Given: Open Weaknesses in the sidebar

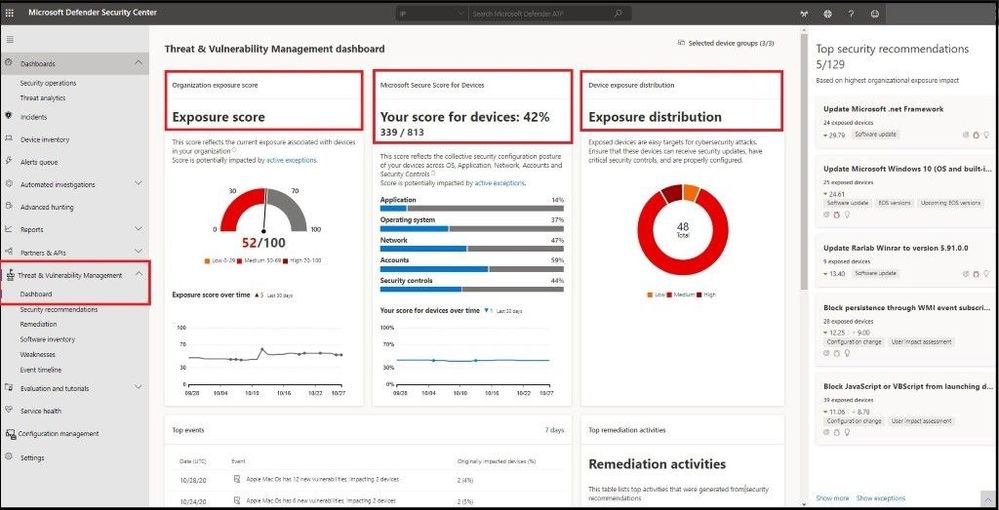Looking at the screenshot, I should [38, 354].
